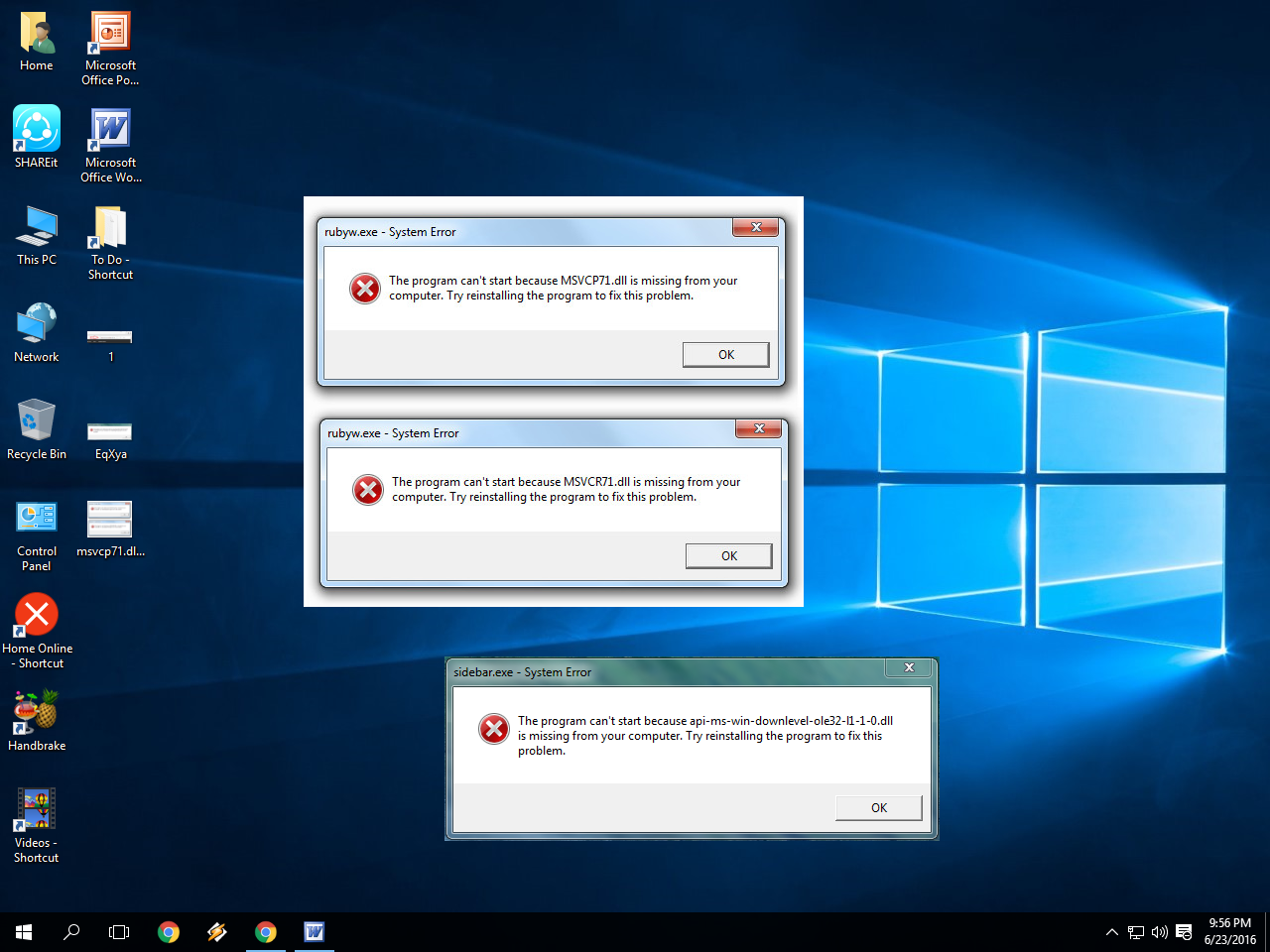1270x952 pixels.
Task: Click the Home Online shortcut icon
Action: point(37,631)
